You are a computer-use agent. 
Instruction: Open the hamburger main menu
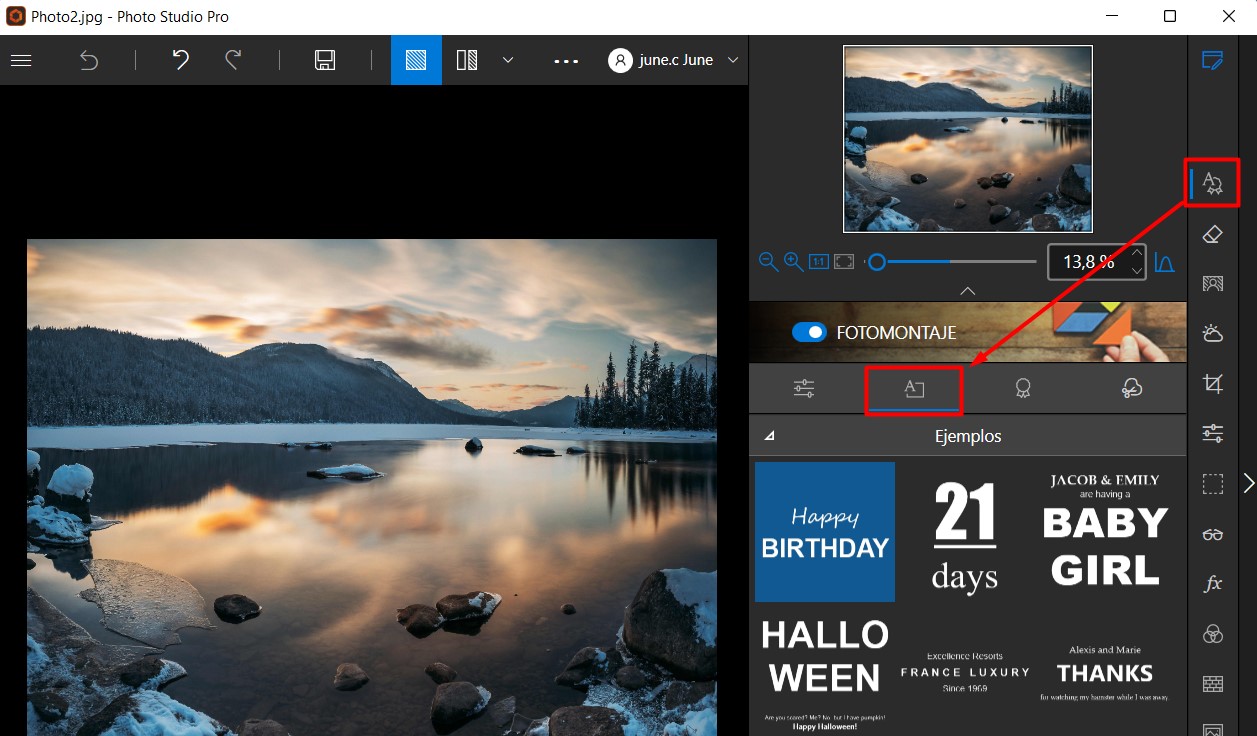21,60
